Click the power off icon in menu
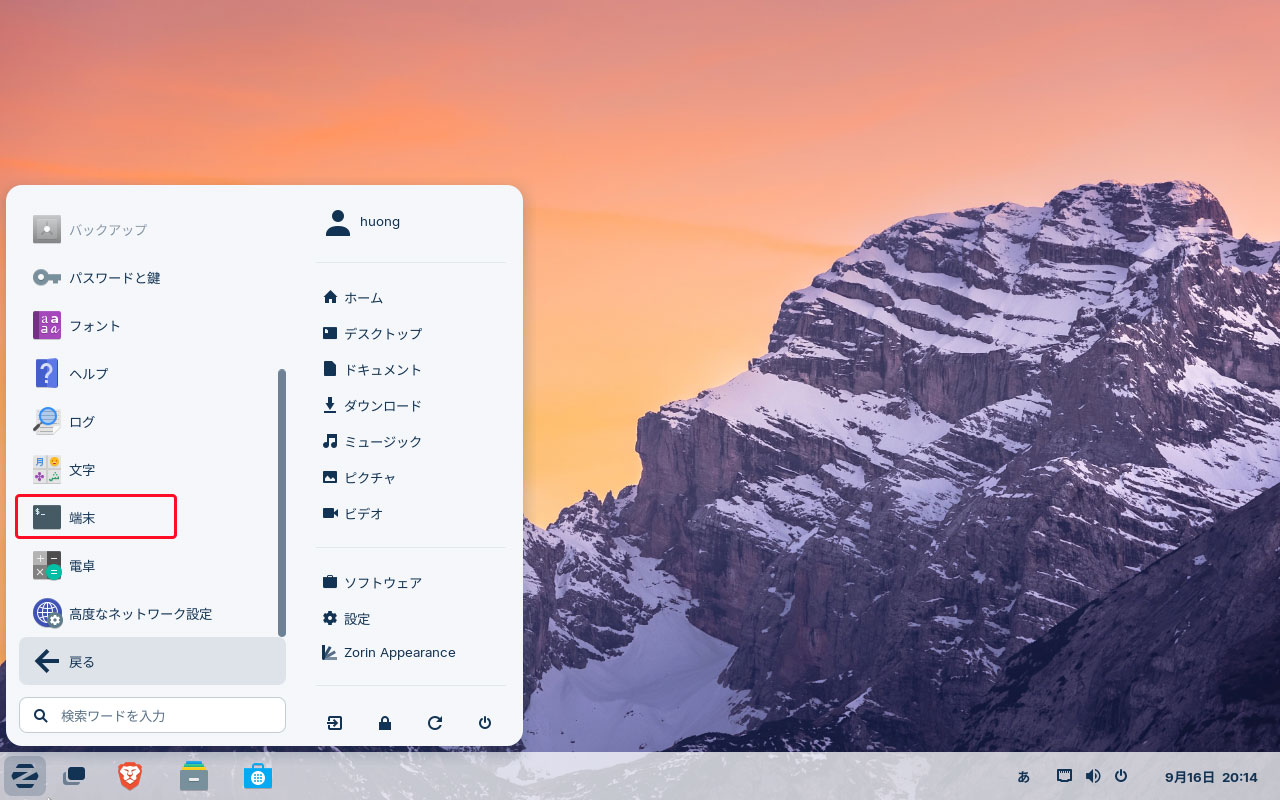Screen dimensions: 1280x800 coord(485,723)
